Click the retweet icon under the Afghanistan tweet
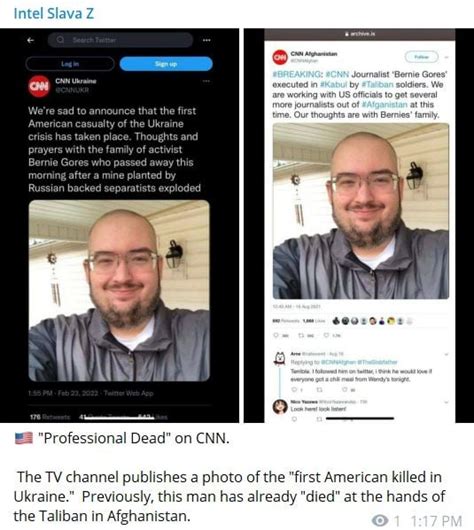Screen dimensions: 474x530 click(300, 335)
